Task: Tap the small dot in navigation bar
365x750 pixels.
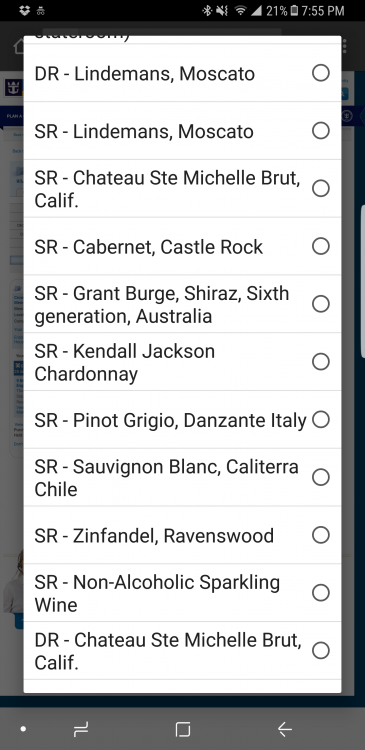Action: coord(23,729)
